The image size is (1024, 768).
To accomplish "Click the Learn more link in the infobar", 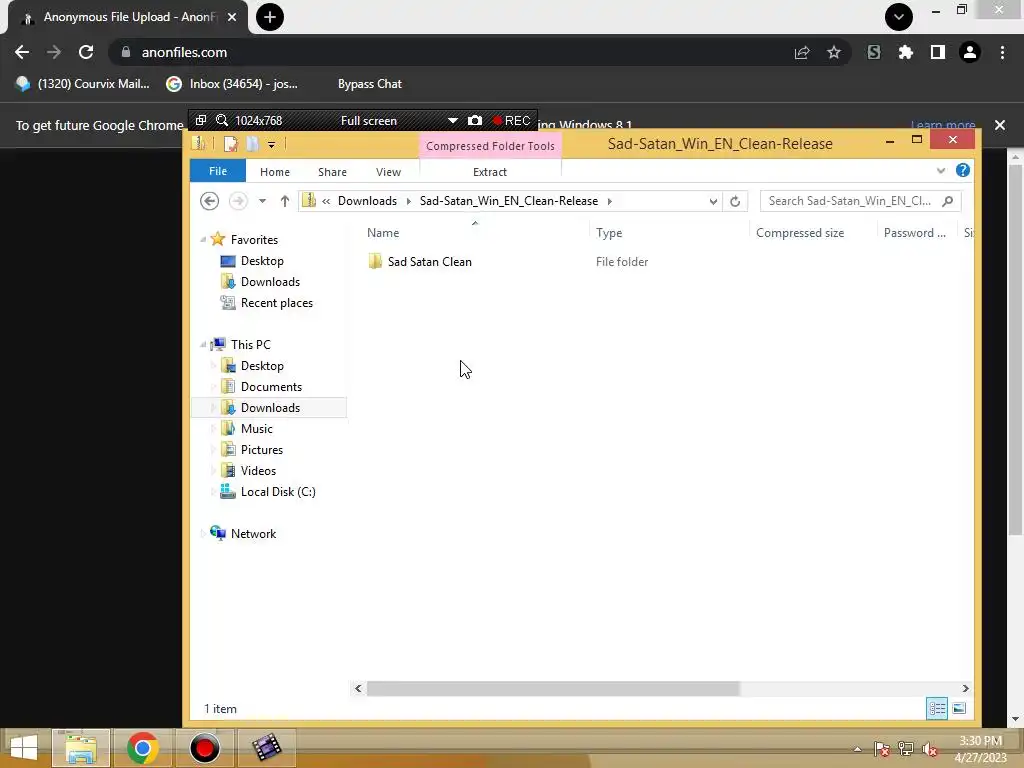I will 942,125.
